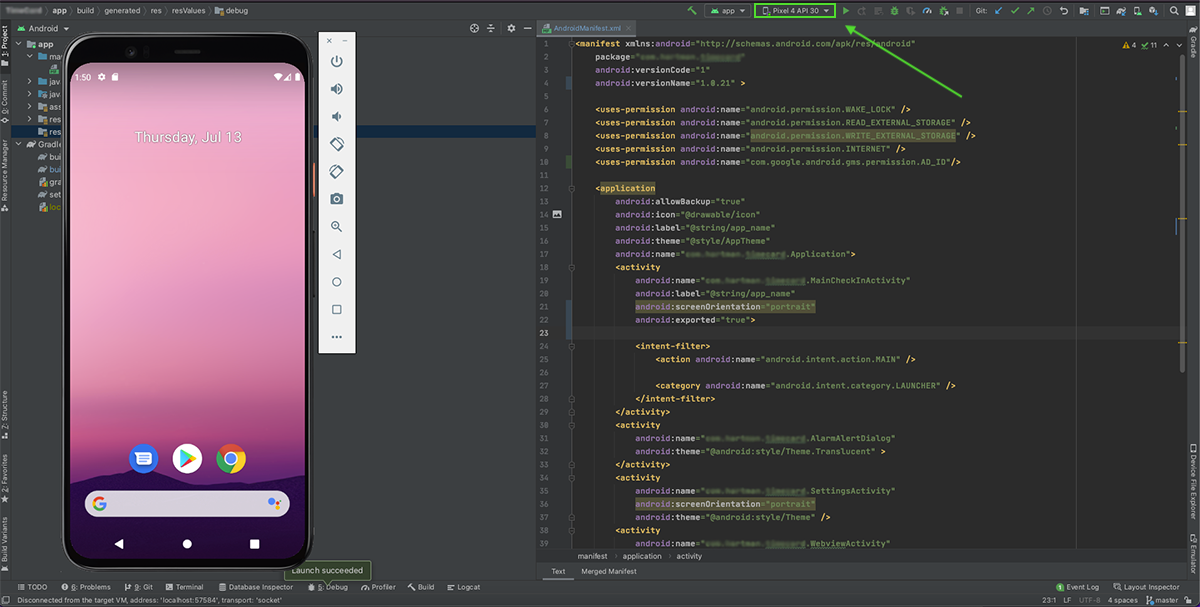Click the emulator zoom magnifier icon
The image size is (1200, 607).
[x=337, y=227]
